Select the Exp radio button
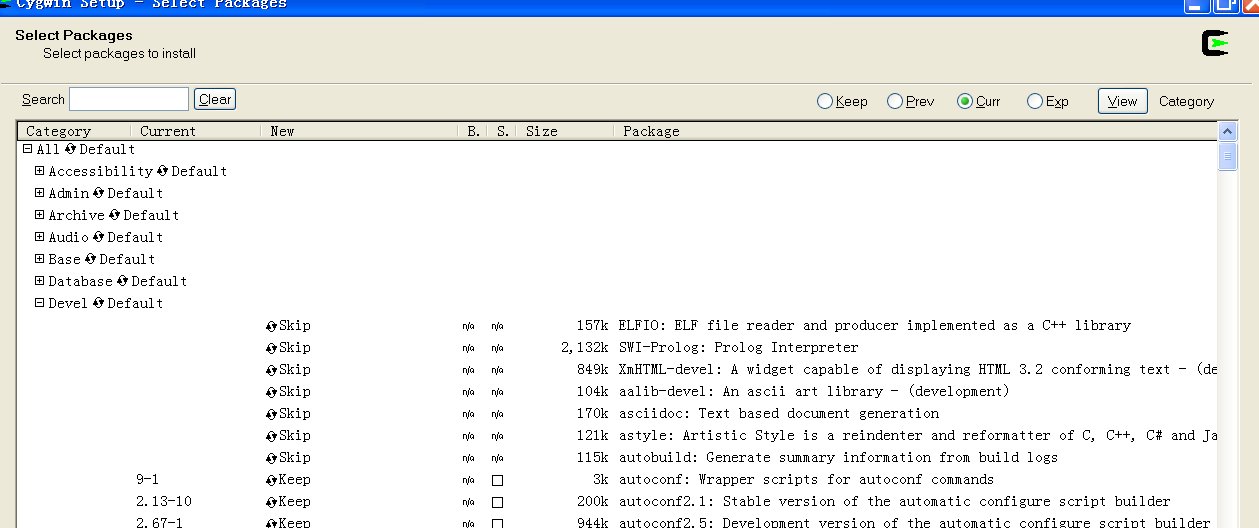The width and height of the screenshot is (1259, 528). (1035, 101)
